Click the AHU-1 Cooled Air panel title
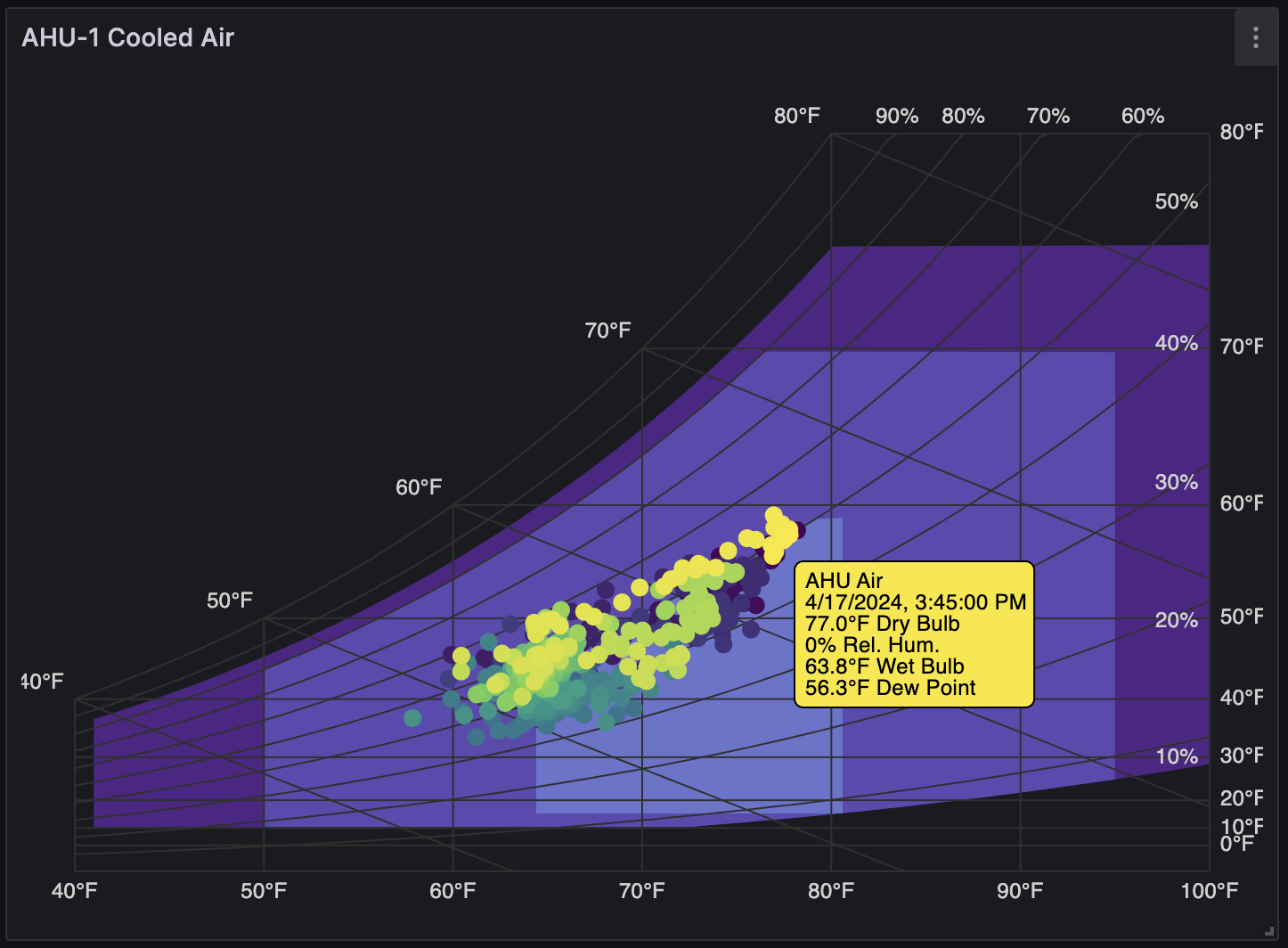This screenshot has width=1288, height=948. [x=127, y=37]
